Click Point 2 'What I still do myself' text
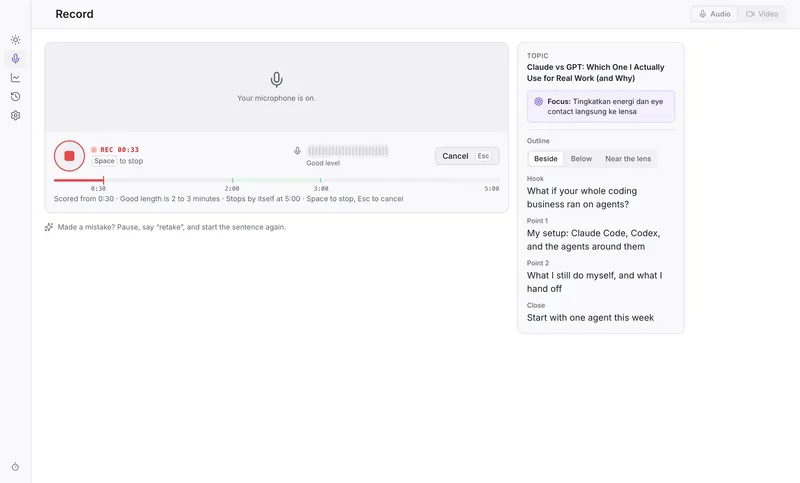The height and width of the screenshot is (483, 800). 594,282
